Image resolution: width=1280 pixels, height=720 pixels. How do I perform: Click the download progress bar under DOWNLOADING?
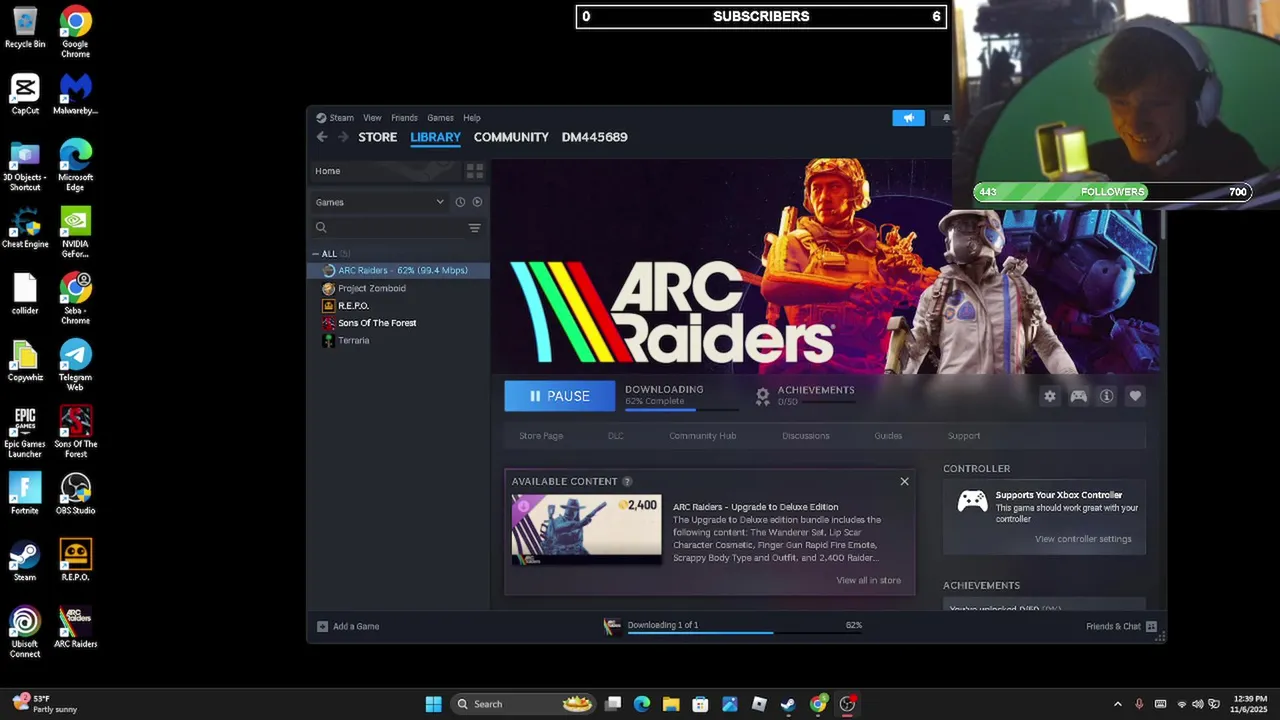click(x=682, y=409)
